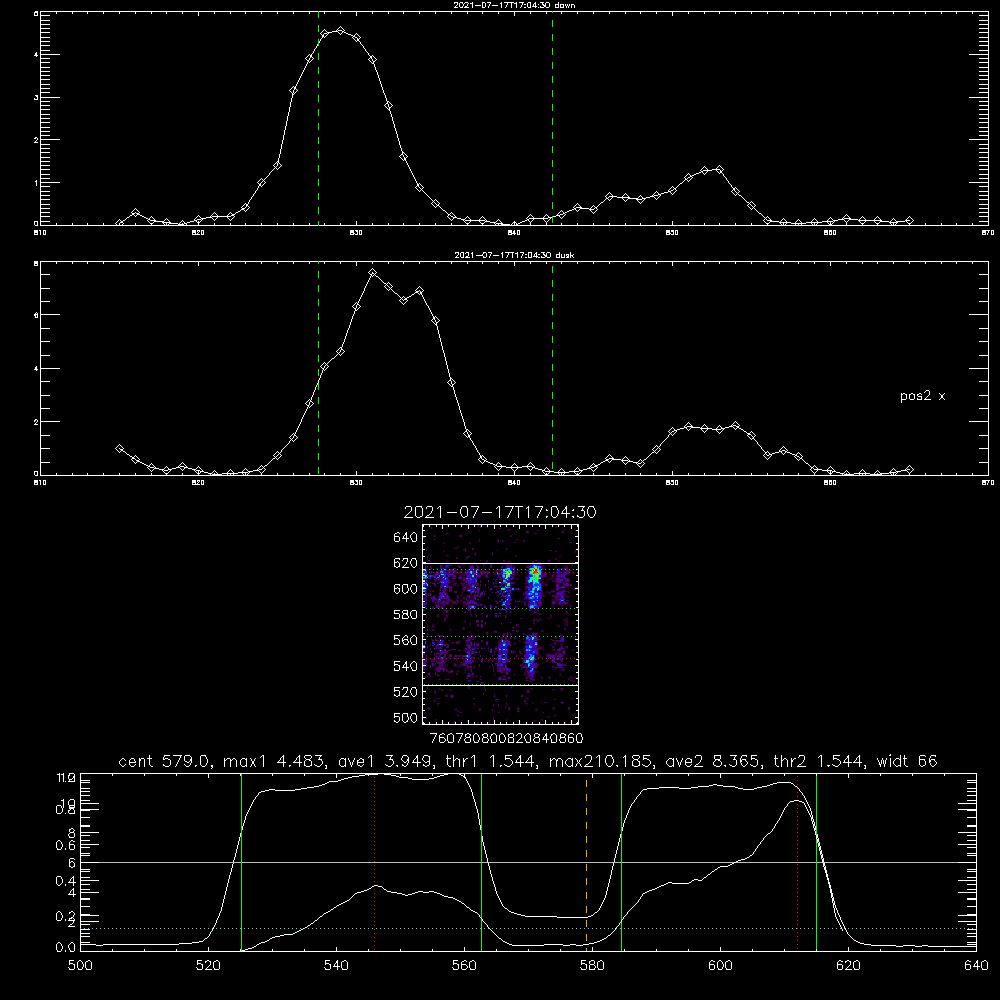Click the green vertical line at 615 in bottom plot

pos(816,861)
